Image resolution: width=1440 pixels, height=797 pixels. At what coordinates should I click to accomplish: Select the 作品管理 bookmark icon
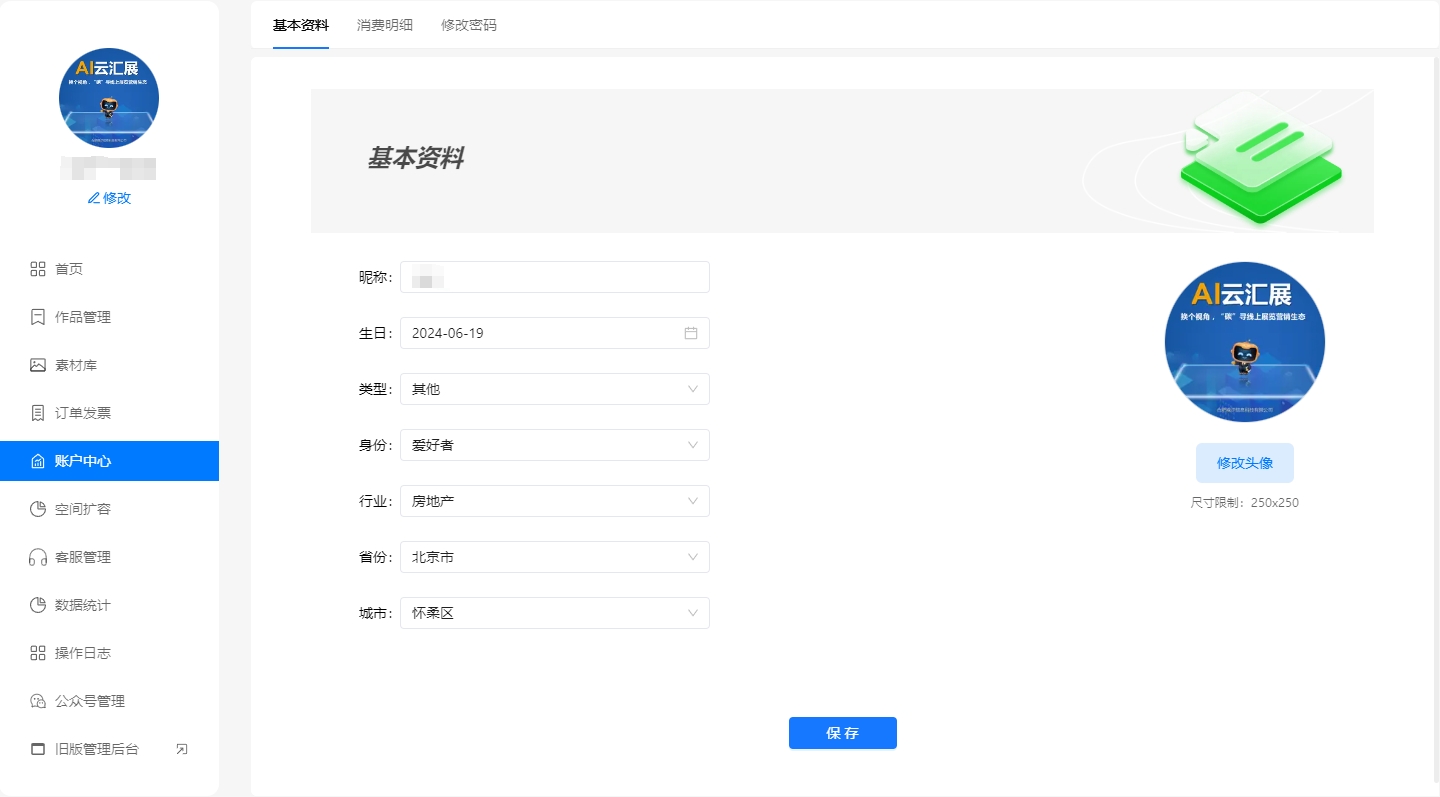click(34, 316)
